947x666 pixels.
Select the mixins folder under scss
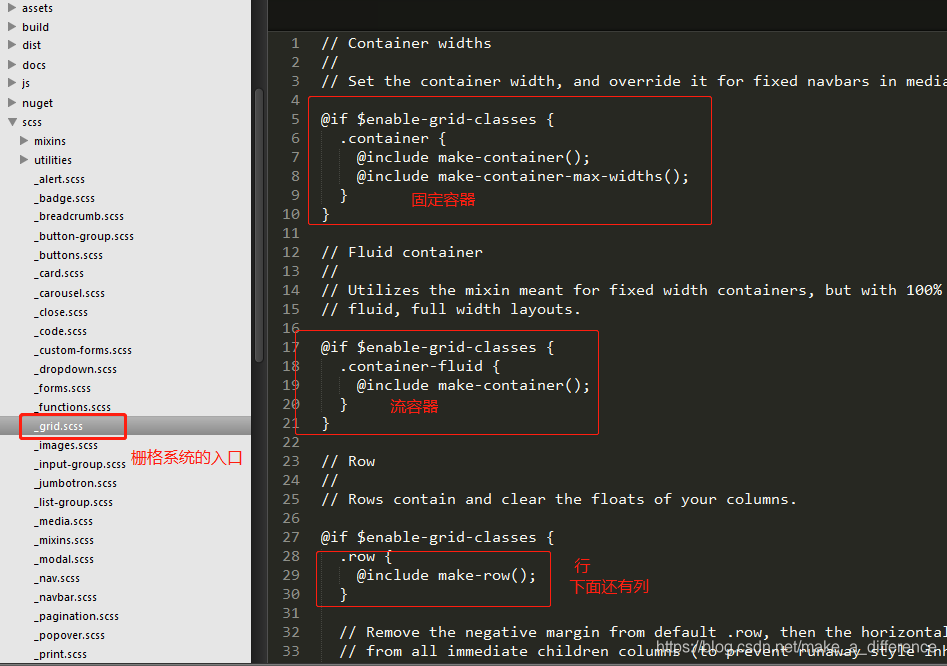[x=50, y=141]
